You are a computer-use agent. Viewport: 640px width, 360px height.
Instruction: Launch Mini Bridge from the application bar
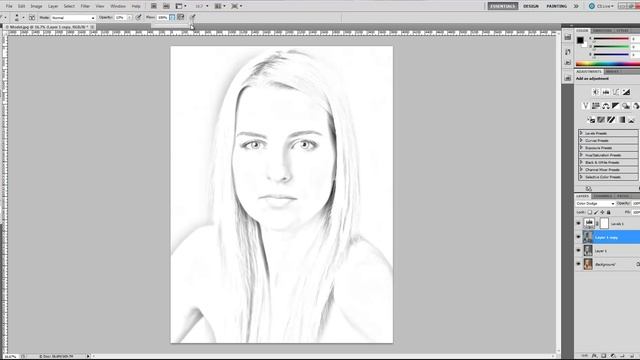click(166, 6)
